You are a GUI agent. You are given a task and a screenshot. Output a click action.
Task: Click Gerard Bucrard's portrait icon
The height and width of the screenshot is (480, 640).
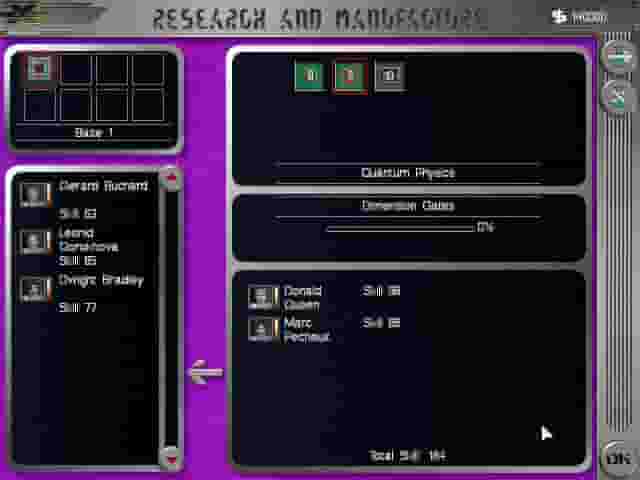pyautogui.click(x=36, y=194)
